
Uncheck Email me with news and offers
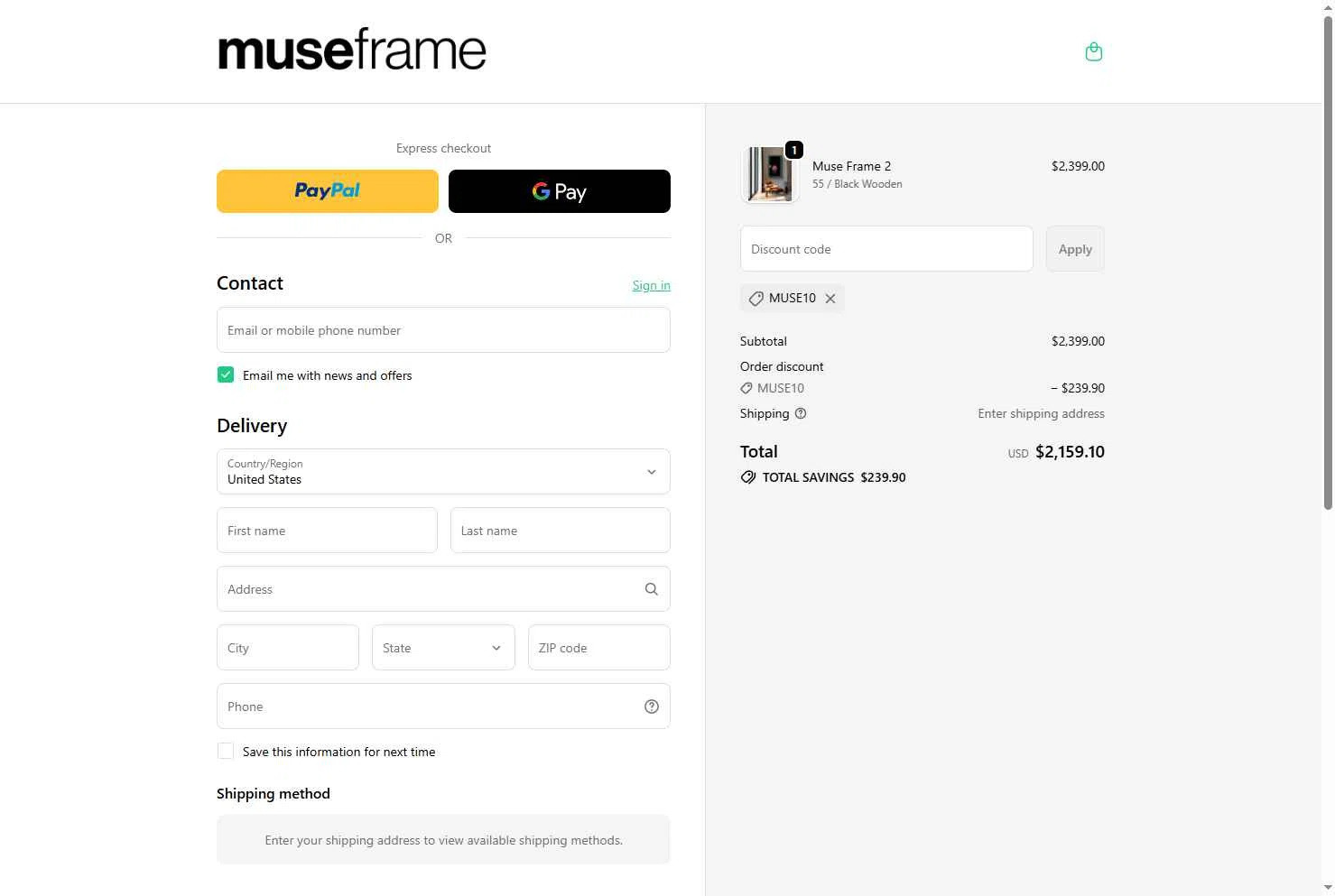226,374
